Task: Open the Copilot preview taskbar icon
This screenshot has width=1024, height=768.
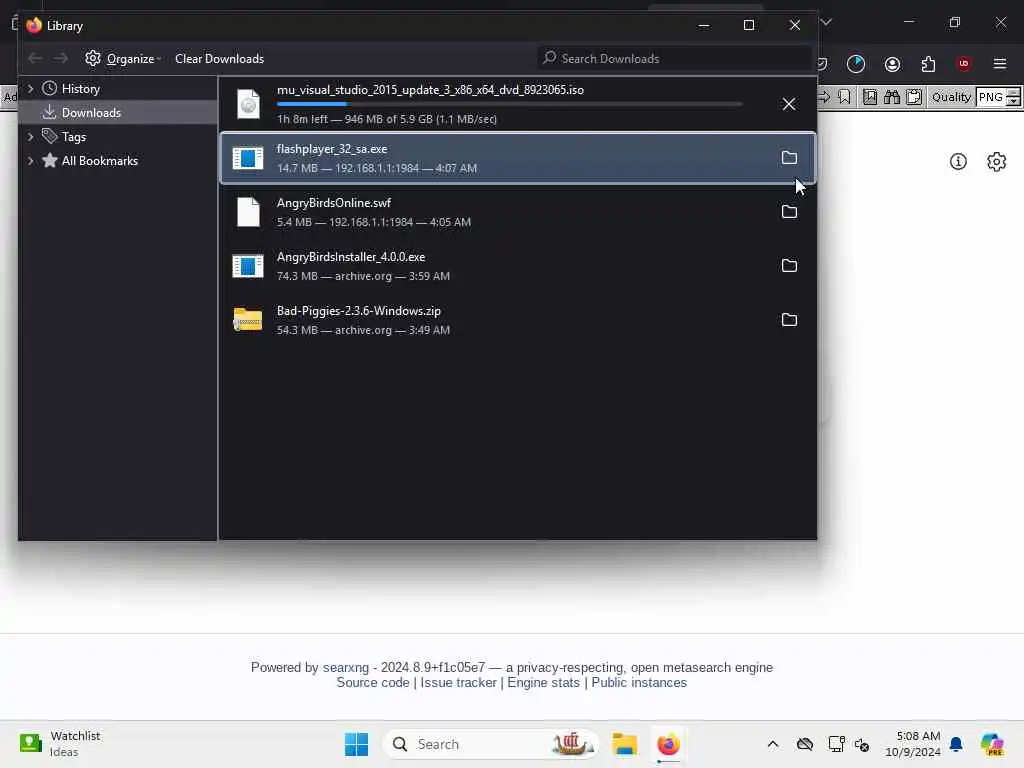Action: click(x=991, y=744)
